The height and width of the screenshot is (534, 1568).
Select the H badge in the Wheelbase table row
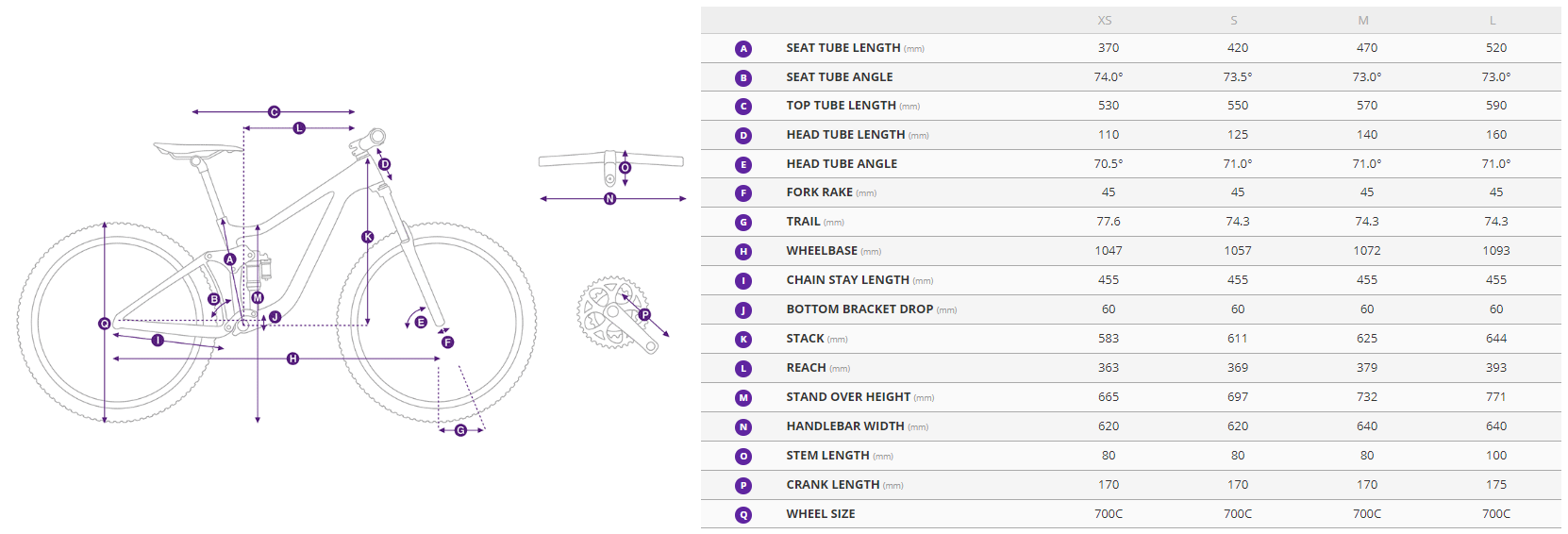[x=743, y=251]
